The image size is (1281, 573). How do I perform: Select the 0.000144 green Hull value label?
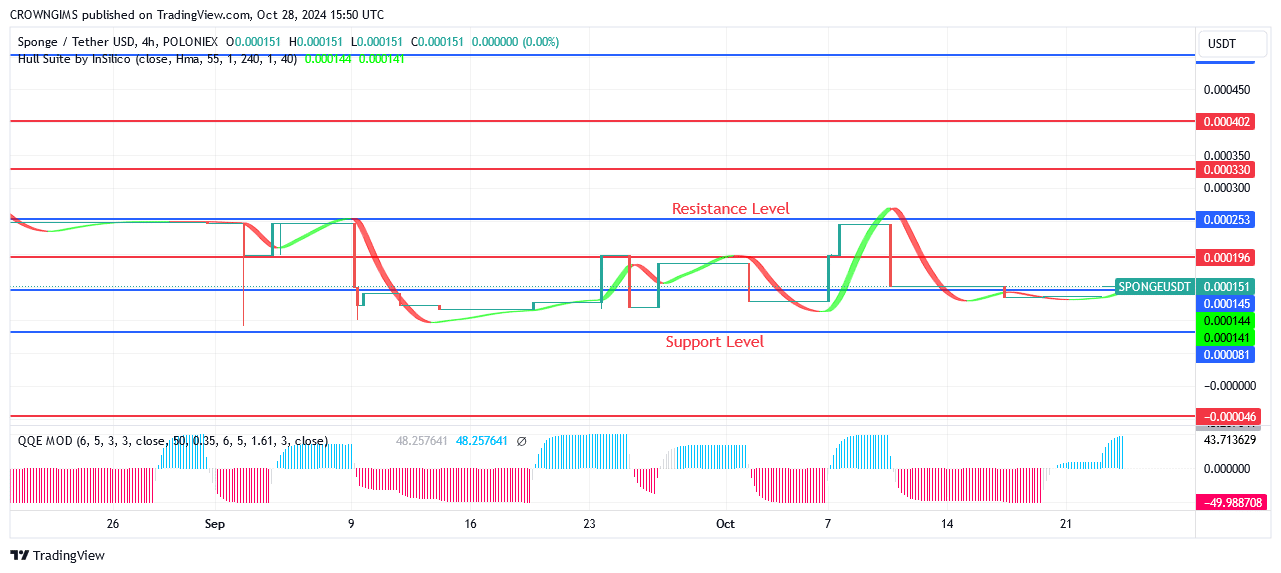1227,321
